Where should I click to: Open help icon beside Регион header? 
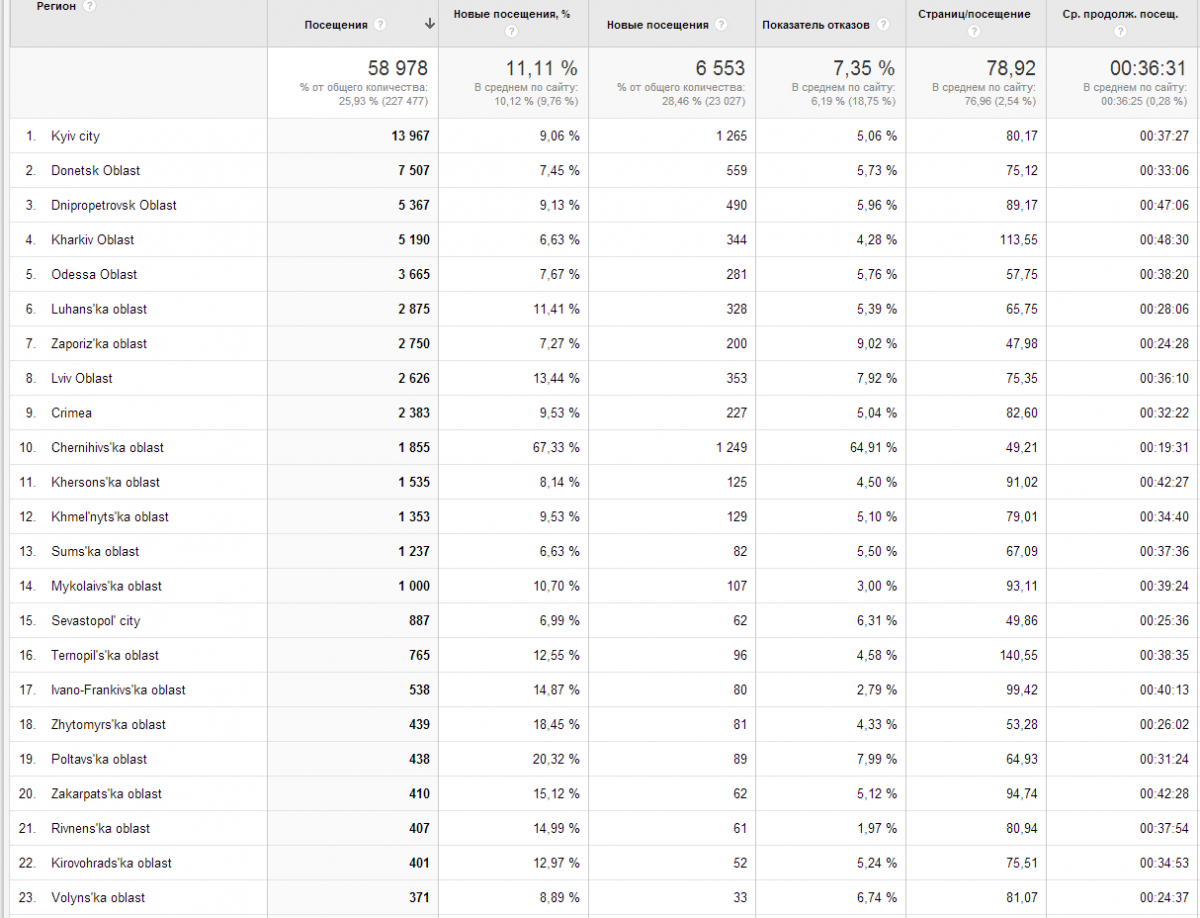[x=90, y=6]
